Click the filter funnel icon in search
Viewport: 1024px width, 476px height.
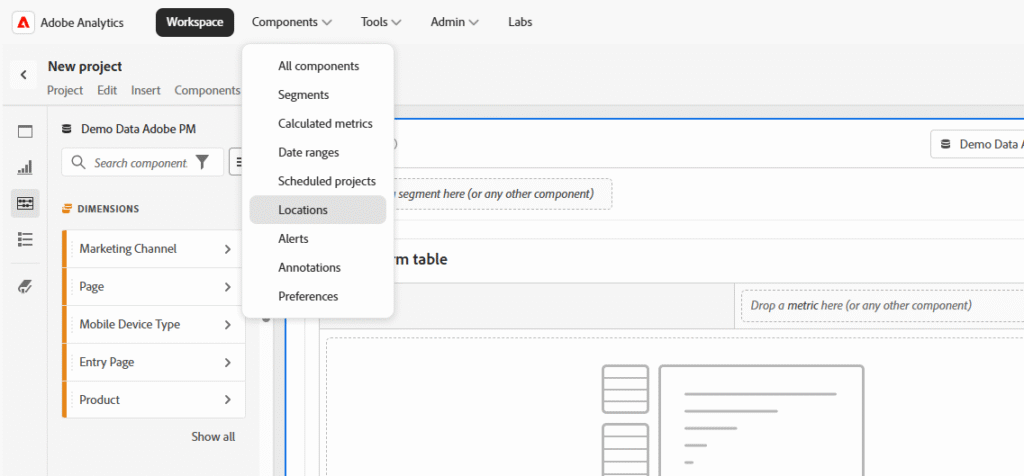(202, 162)
